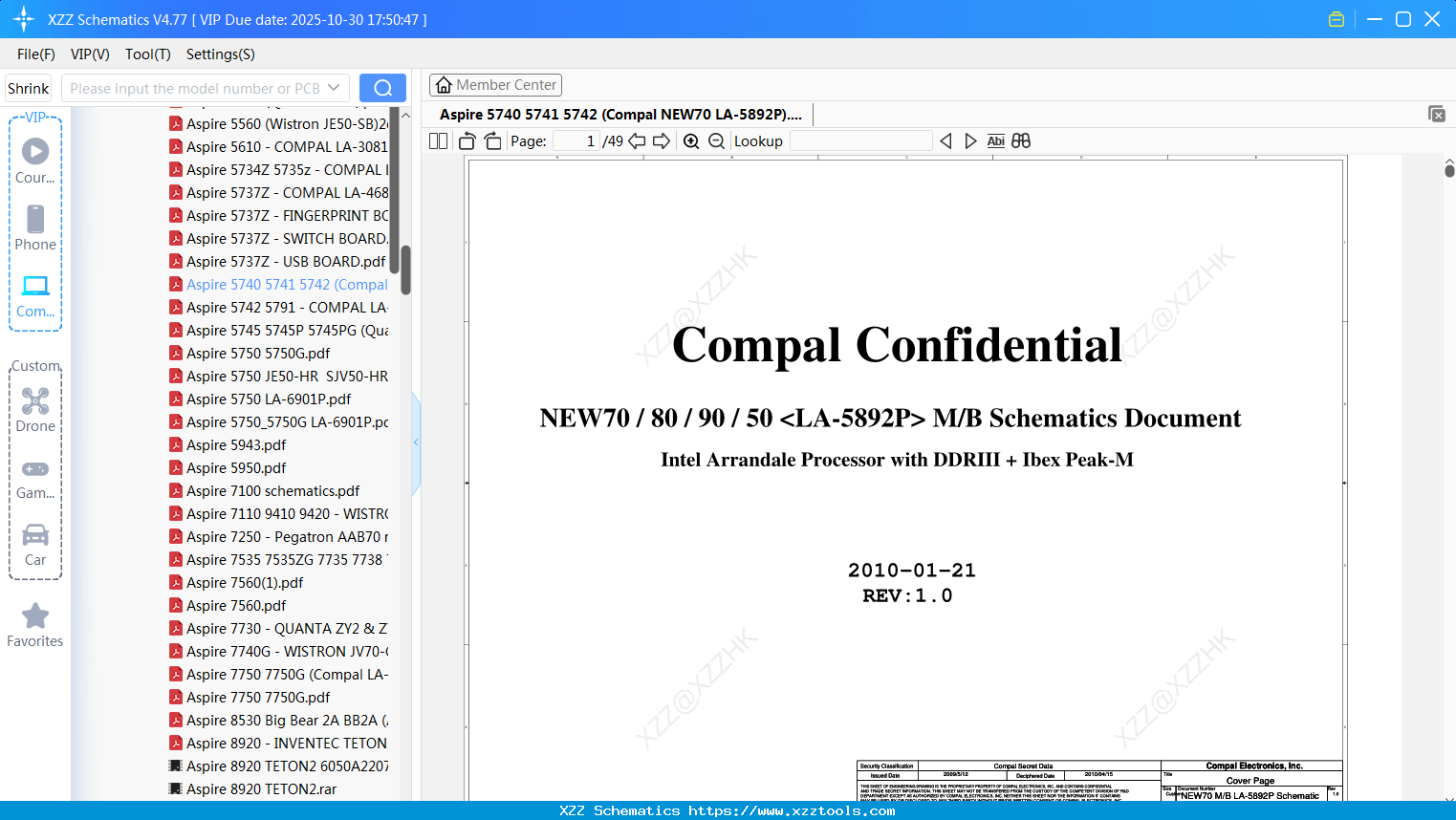Find next lookup match triangle
The height and width of the screenshot is (820, 1456).
click(970, 140)
